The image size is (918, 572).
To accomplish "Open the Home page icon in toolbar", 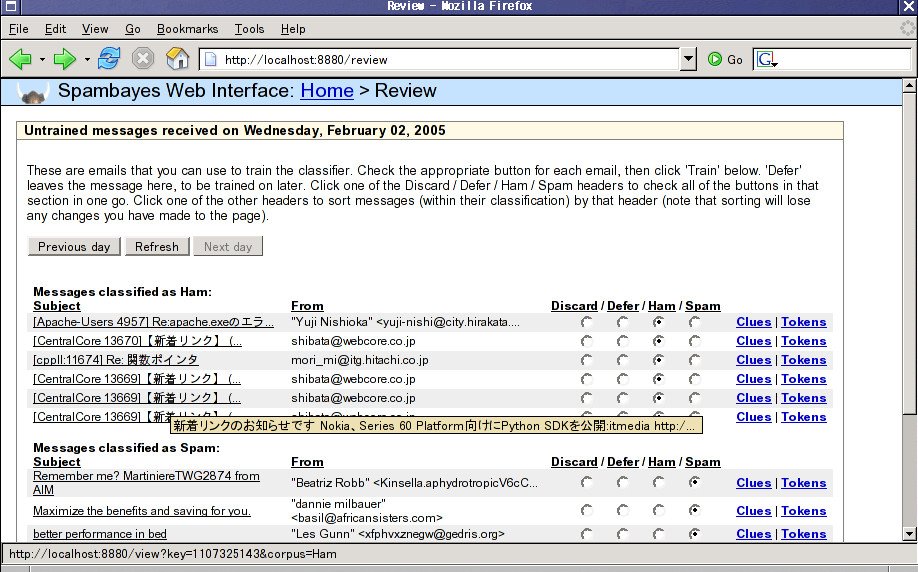I will point(177,59).
